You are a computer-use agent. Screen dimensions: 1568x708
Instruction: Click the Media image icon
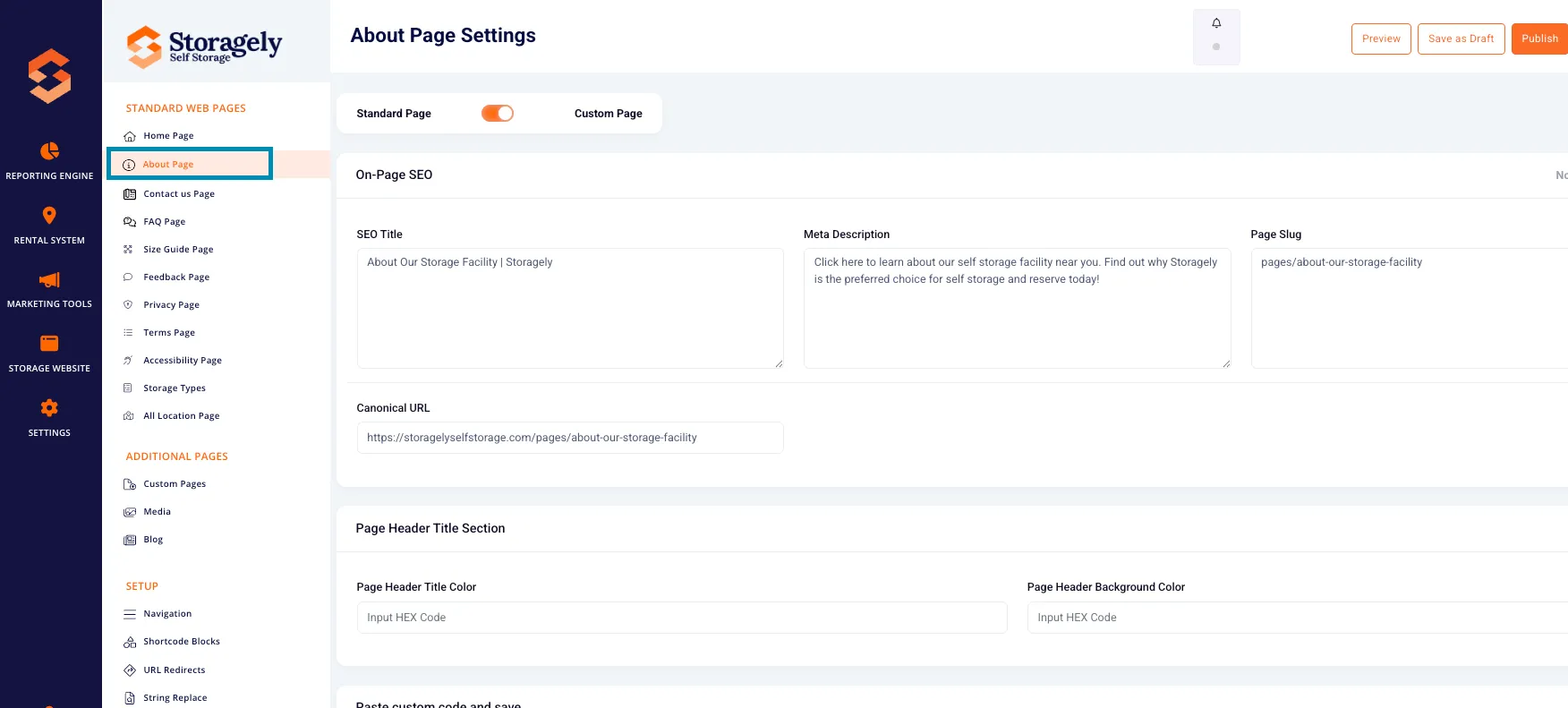coord(130,512)
